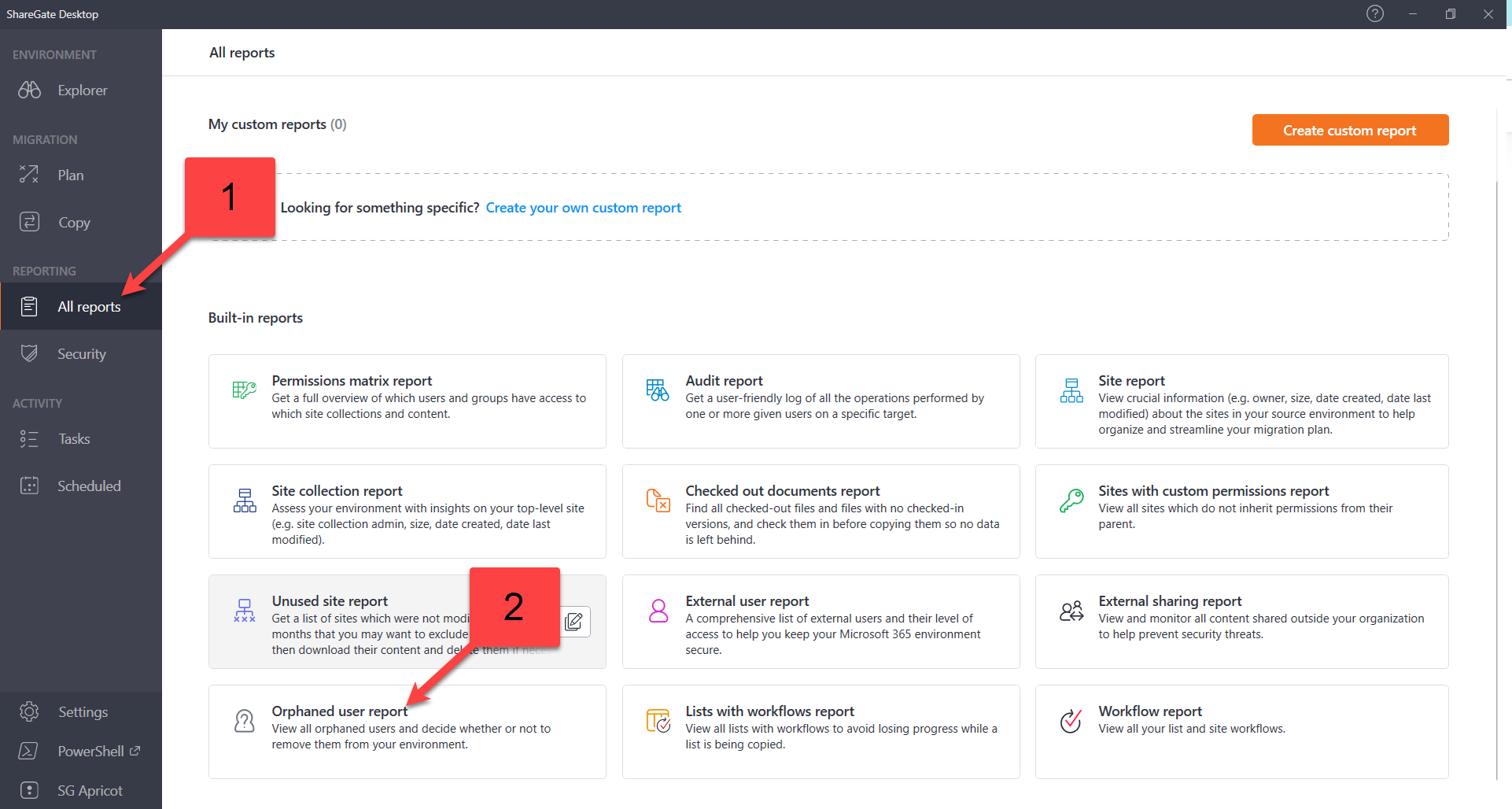
Task: Click the Security shield icon
Action: click(30, 354)
